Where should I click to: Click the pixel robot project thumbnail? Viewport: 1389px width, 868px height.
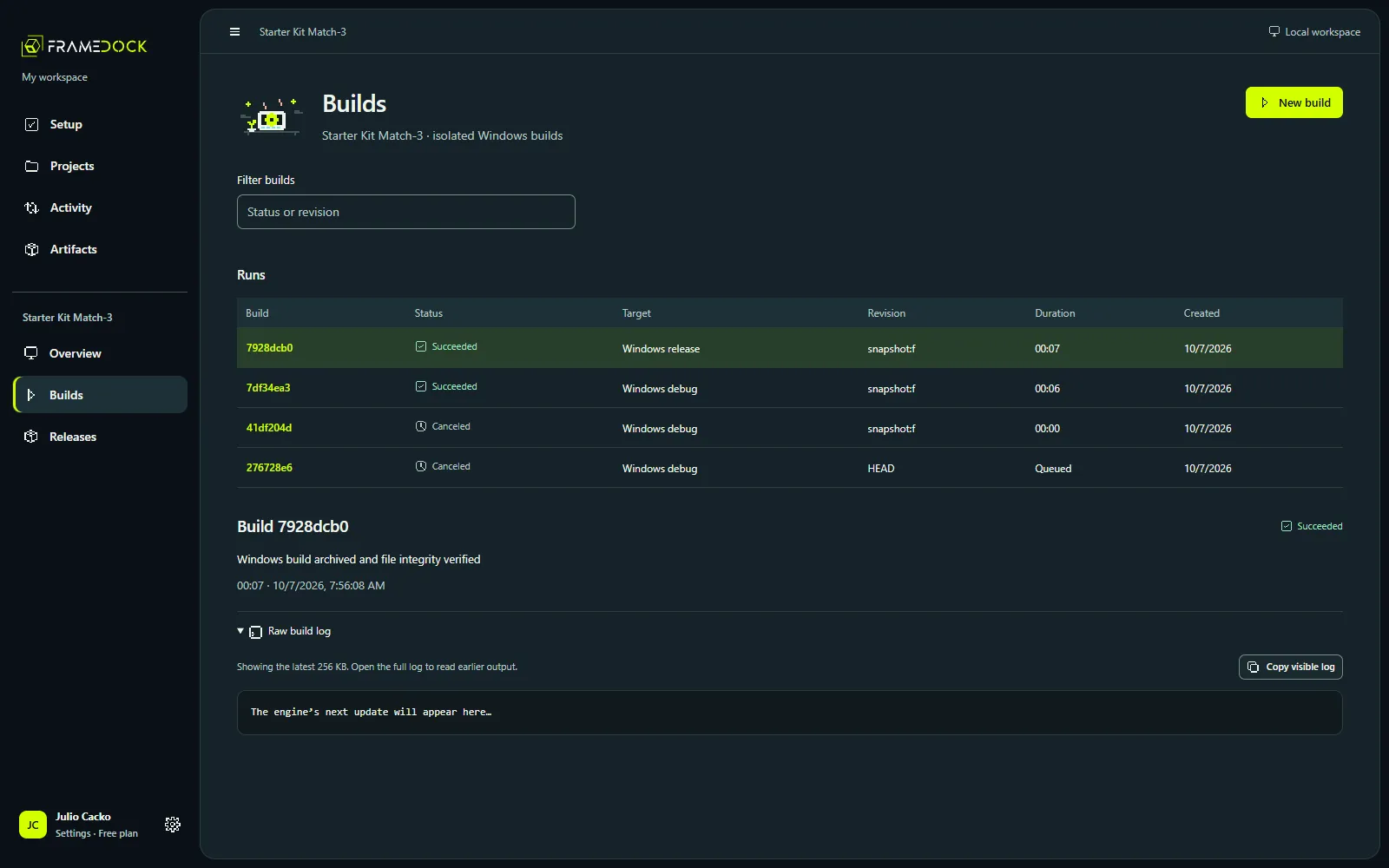point(272,117)
